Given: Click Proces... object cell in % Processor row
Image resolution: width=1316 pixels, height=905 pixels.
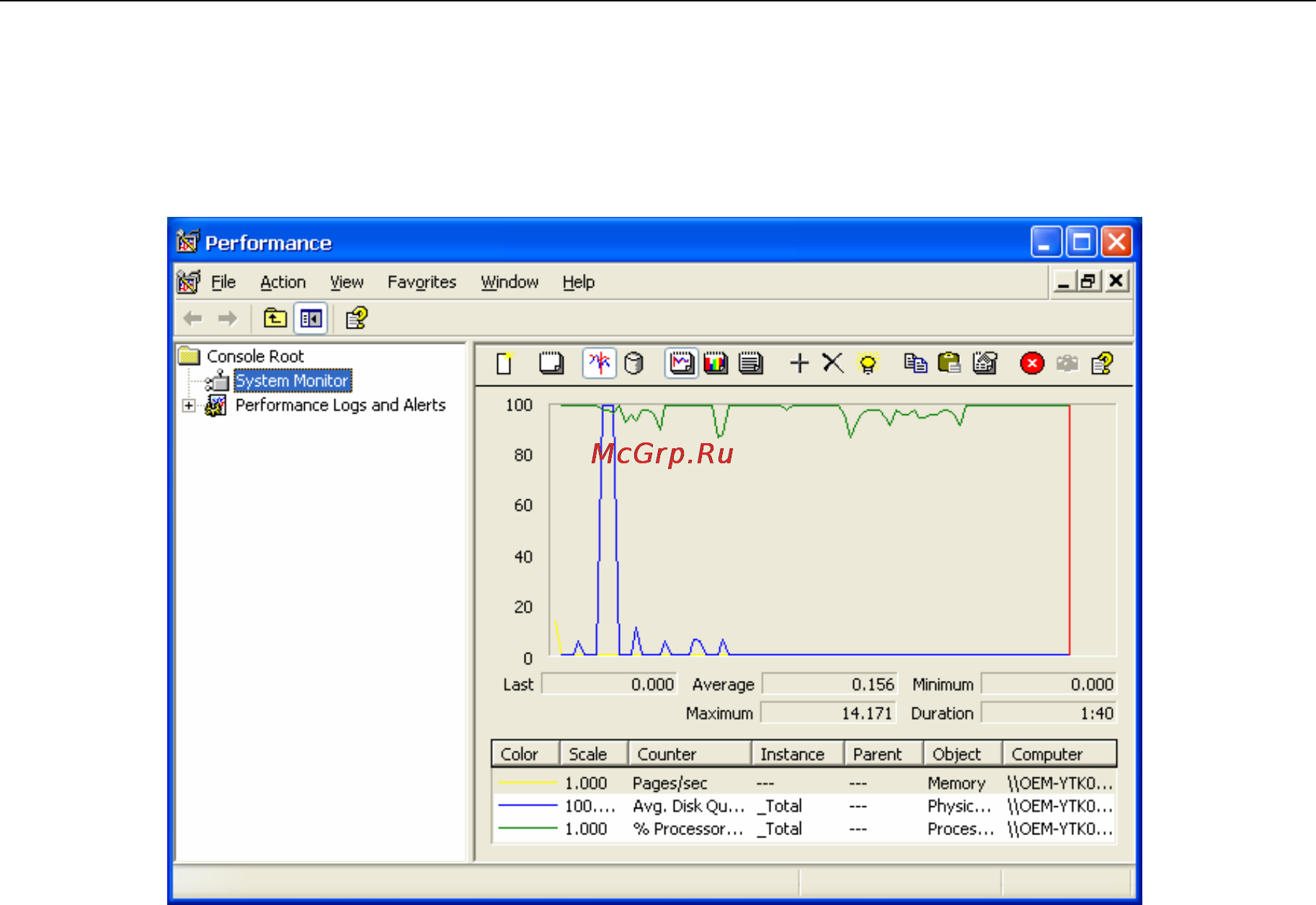Looking at the screenshot, I should 961,829.
